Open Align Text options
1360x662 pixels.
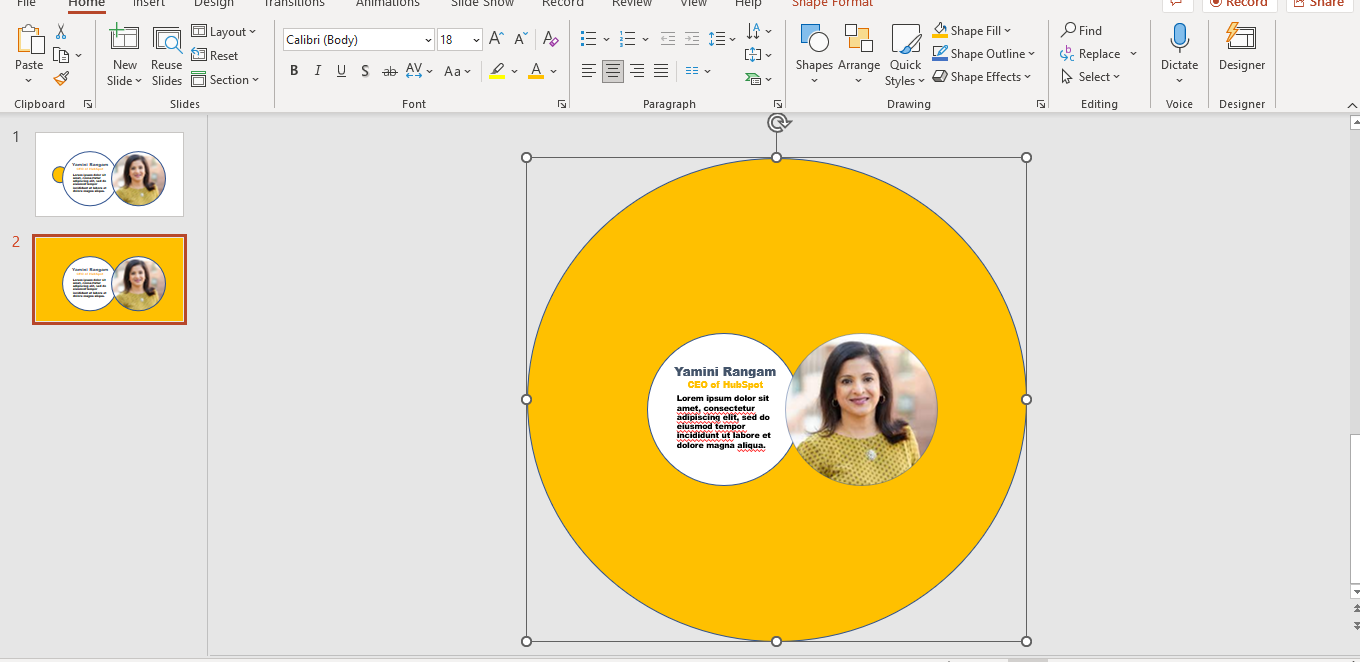759,55
